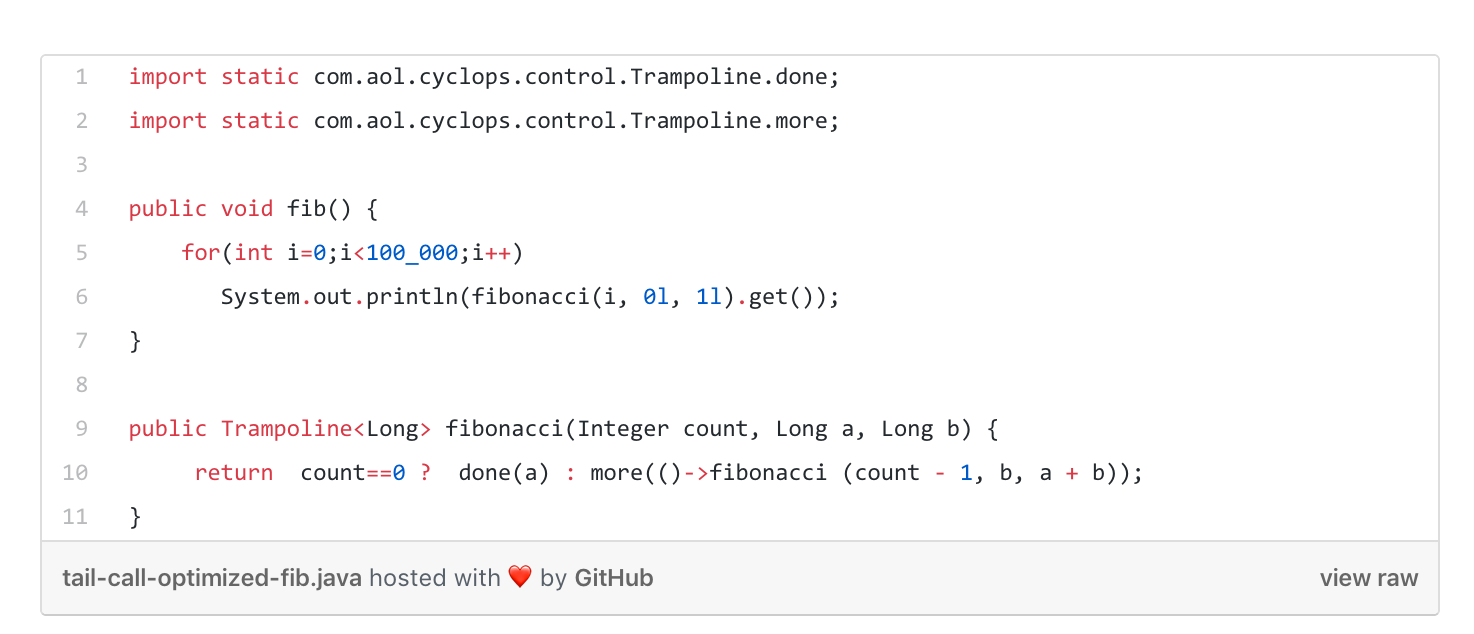Click the Trampoline<Long> return type
1474x634 pixels.
[x=326, y=429]
